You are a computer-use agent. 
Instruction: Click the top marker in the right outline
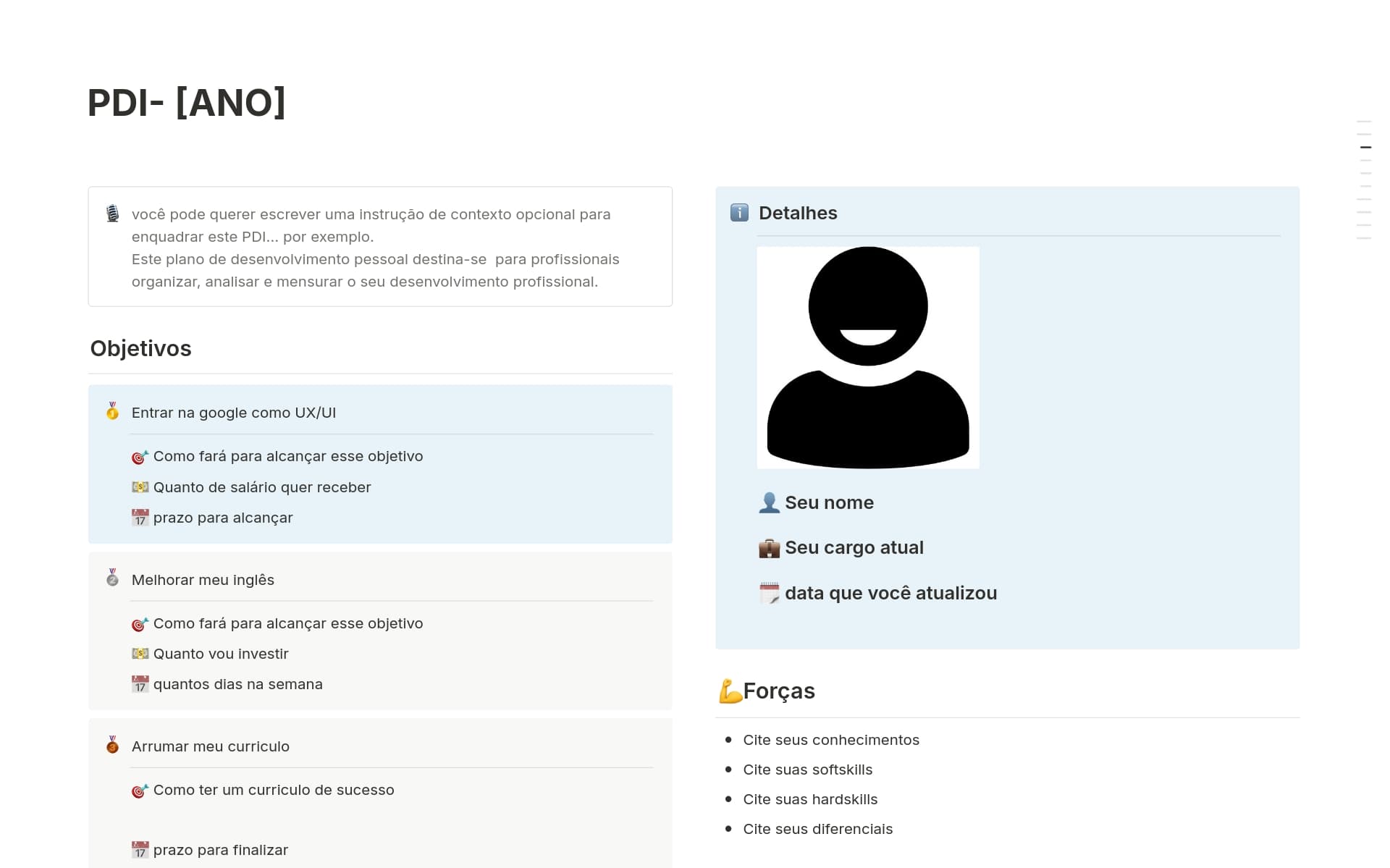pos(1364,121)
